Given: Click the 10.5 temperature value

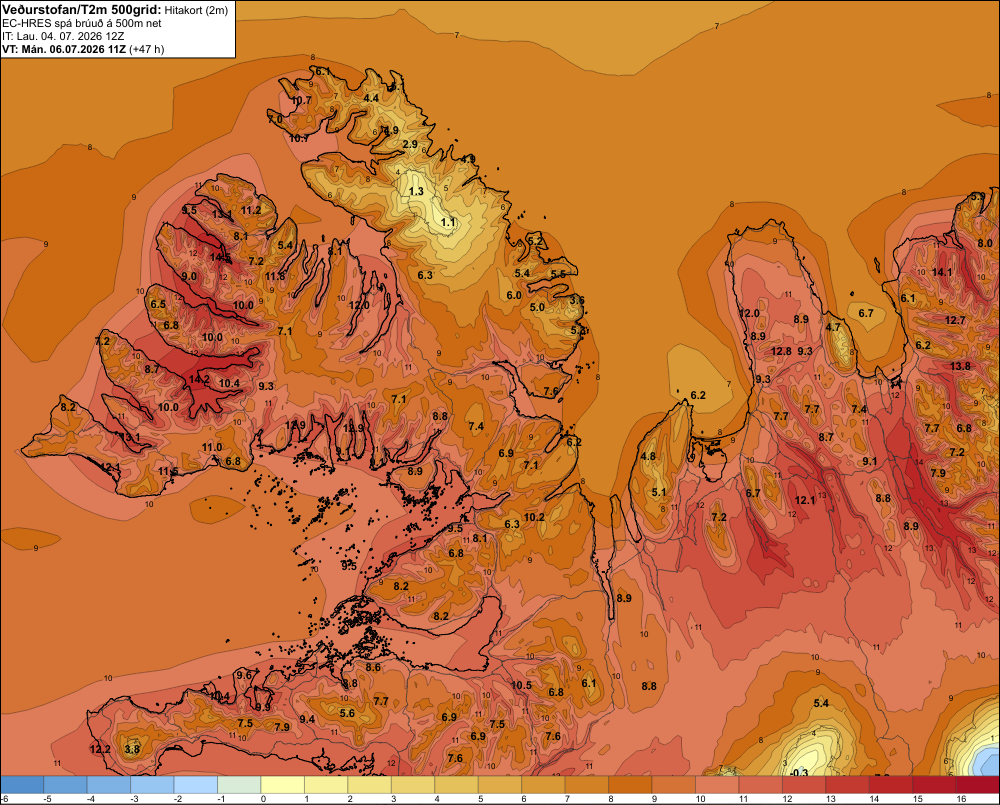Looking at the screenshot, I should coord(521,685).
